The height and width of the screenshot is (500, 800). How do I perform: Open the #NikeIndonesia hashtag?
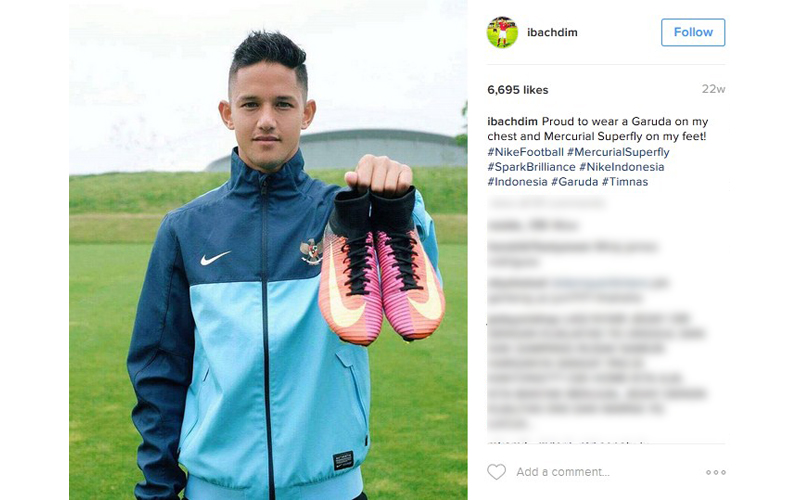click(621, 167)
